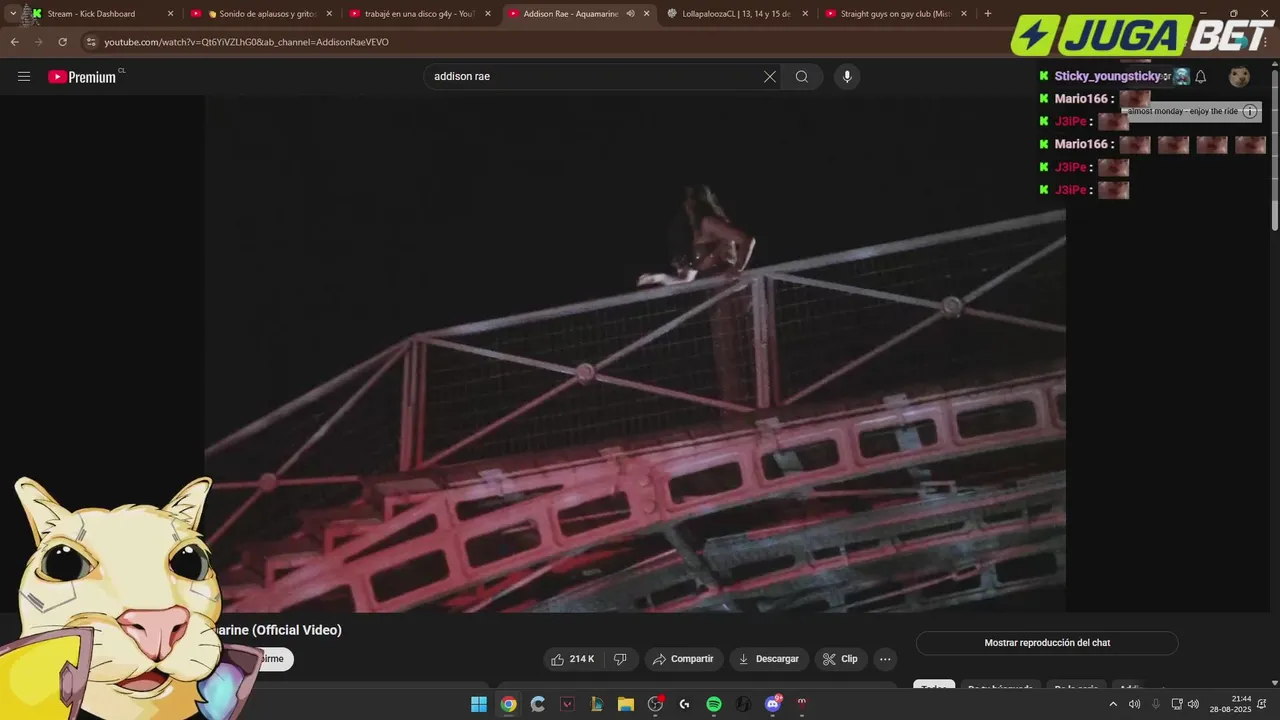Open OBS Studio from the taskbar
1280x720 pixels.
655,704
